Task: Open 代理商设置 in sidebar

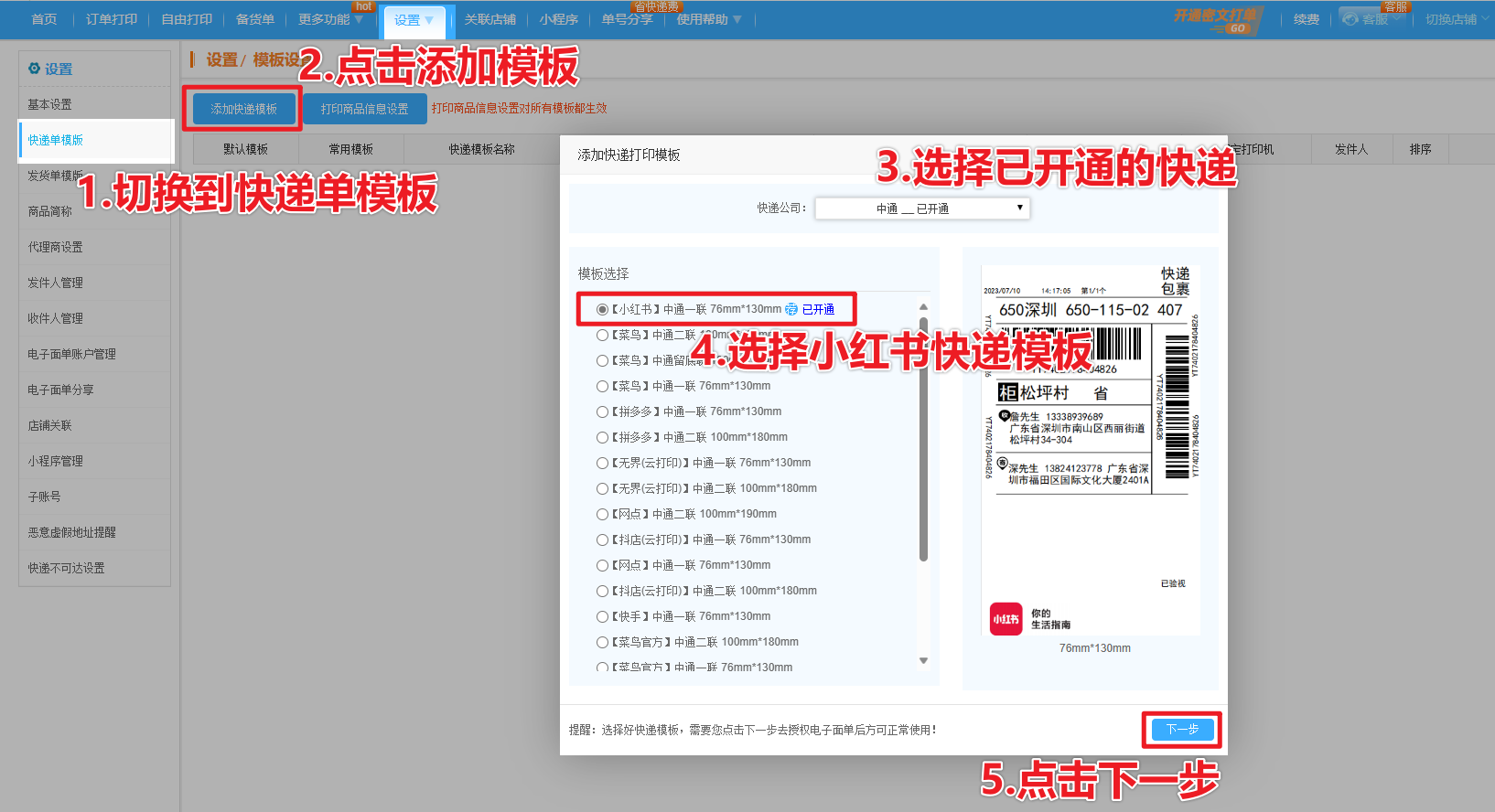Action: point(94,247)
